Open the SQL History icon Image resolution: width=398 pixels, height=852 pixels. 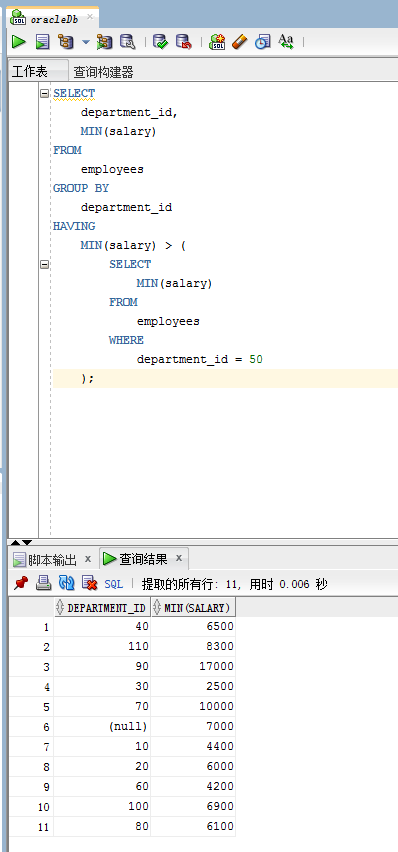(x=263, y=42)
